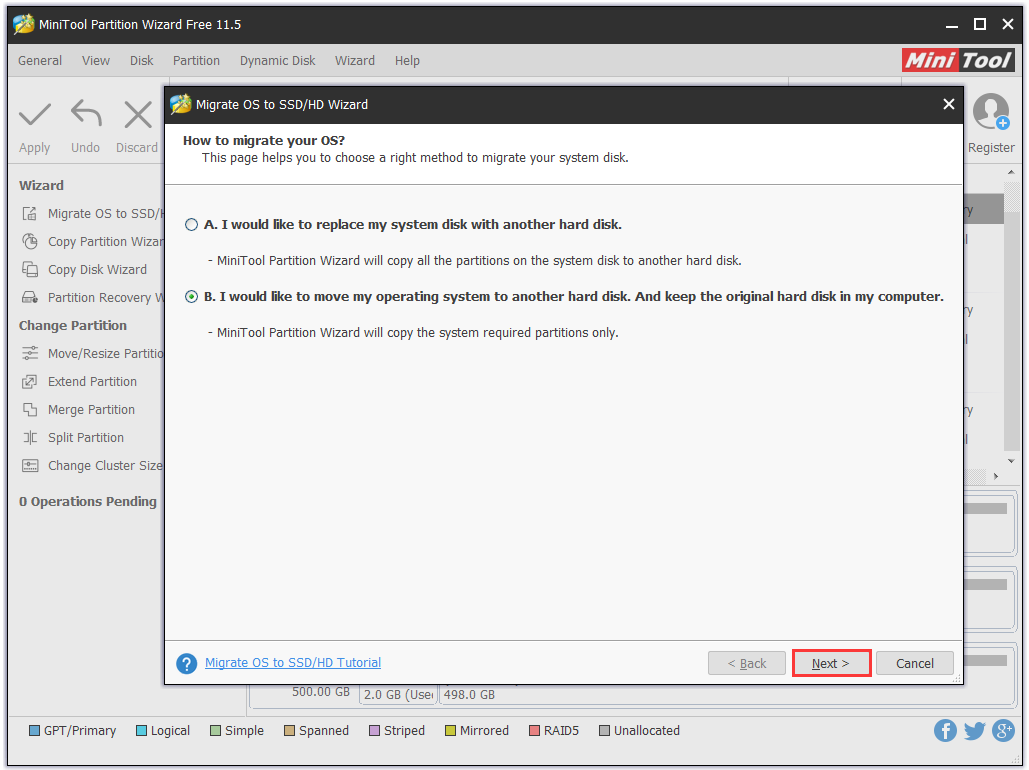
Task: Click the Striped legend color box
Action: [x=375, y=731]
